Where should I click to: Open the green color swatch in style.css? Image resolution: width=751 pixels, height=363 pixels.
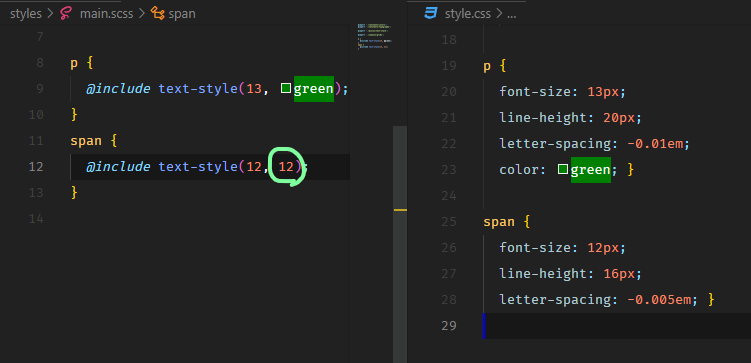(x=563, y=170)
